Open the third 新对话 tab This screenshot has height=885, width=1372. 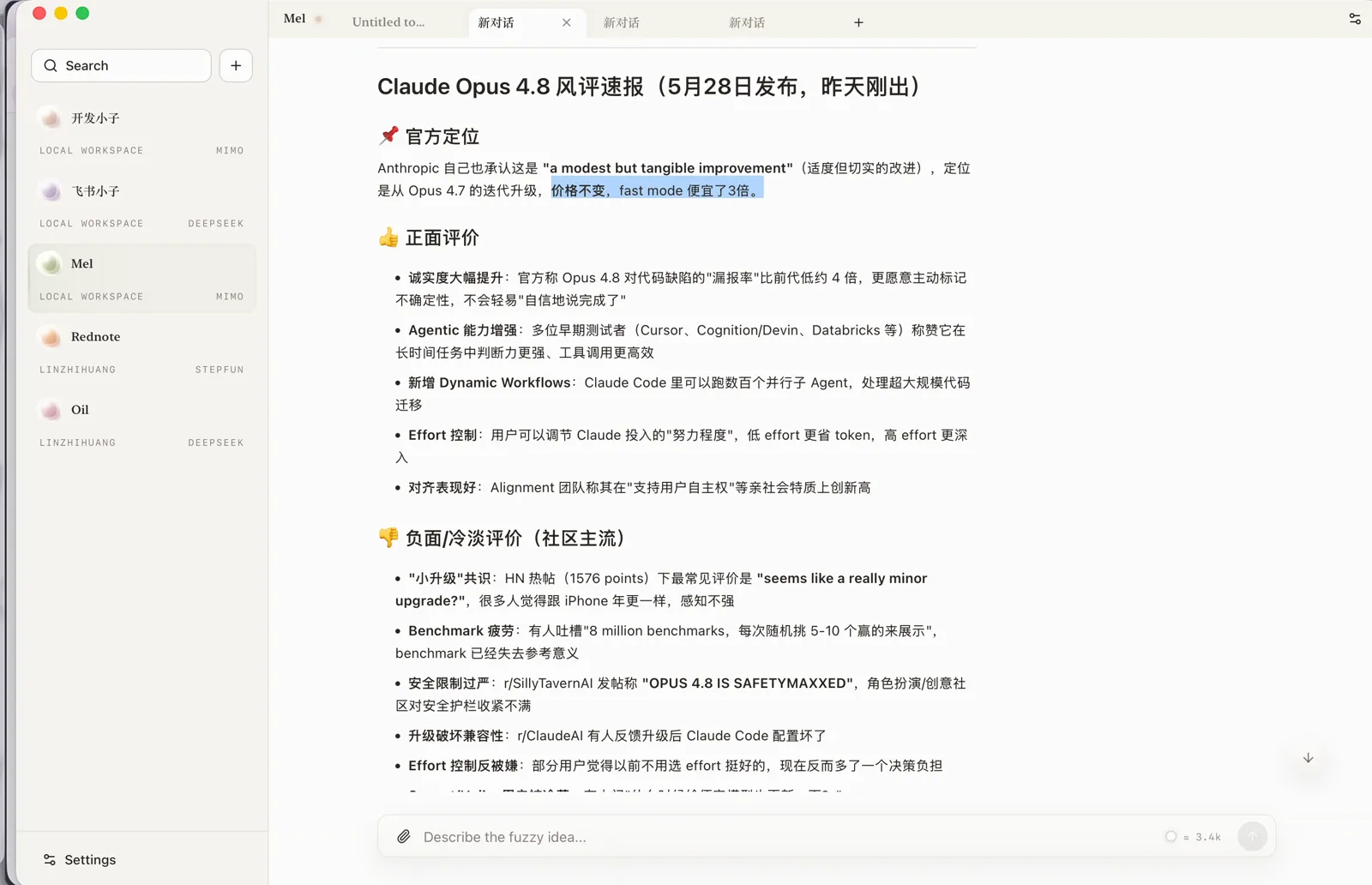(747, 23)
